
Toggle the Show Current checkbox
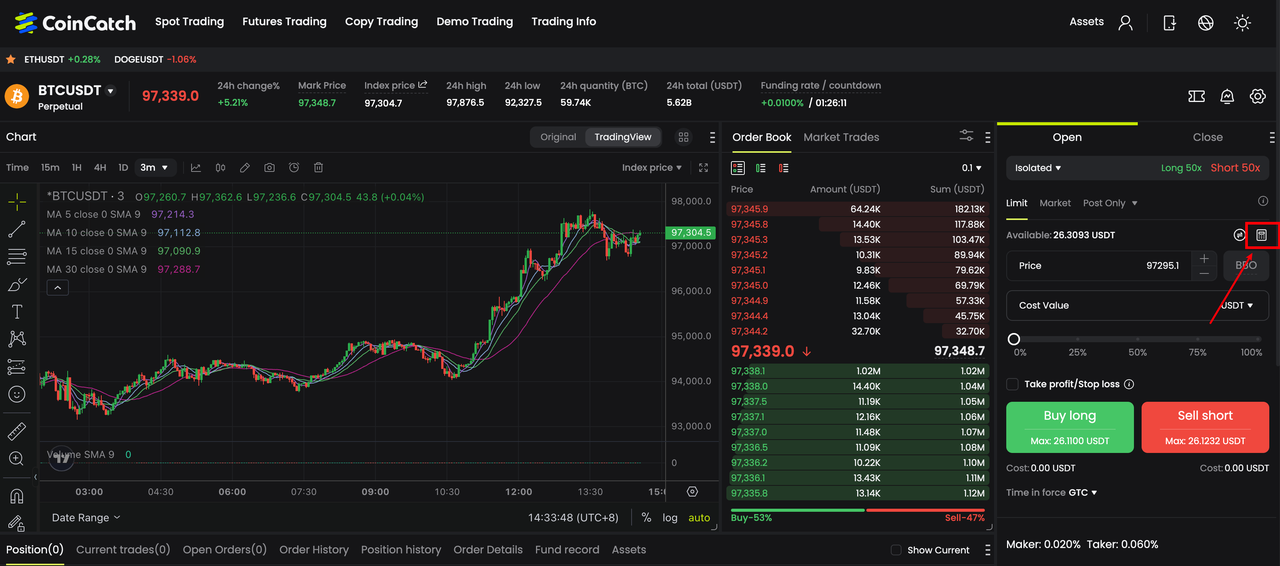tap(897, 550)
